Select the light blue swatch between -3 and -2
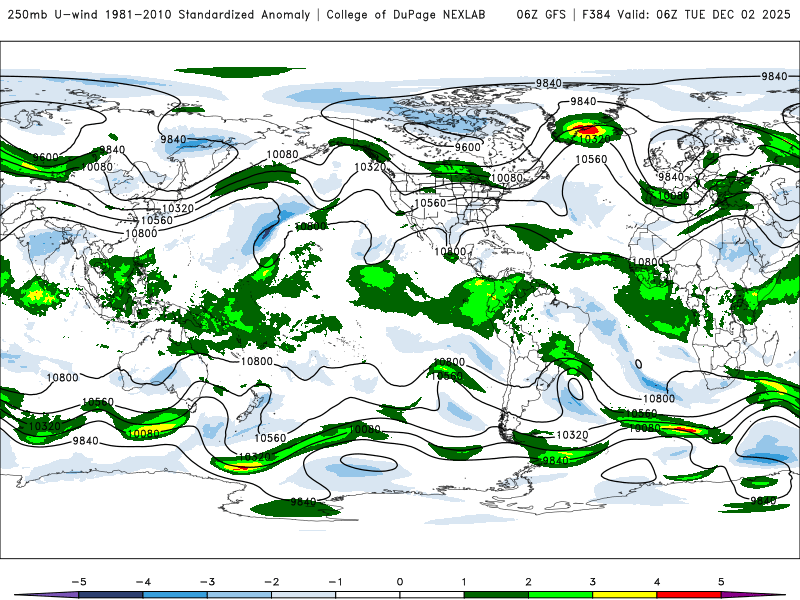800x600 pixels. [x=239, y=595]
